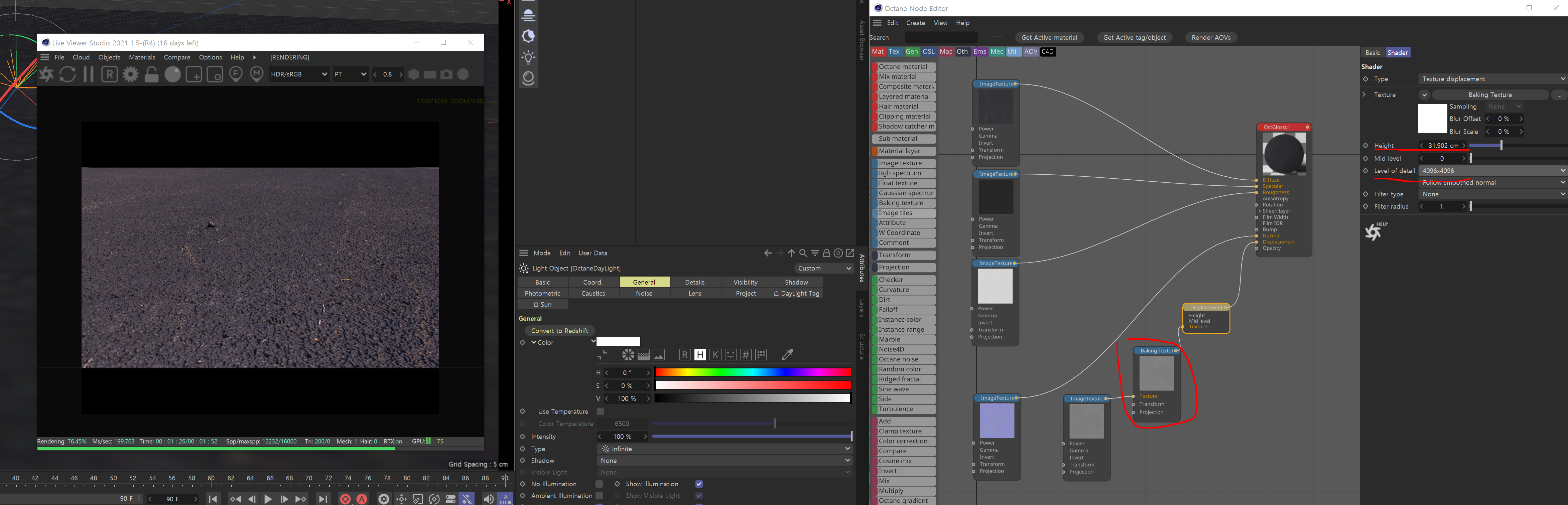
Task: Open the light Type Infinite dropdown
Action: 725,449
